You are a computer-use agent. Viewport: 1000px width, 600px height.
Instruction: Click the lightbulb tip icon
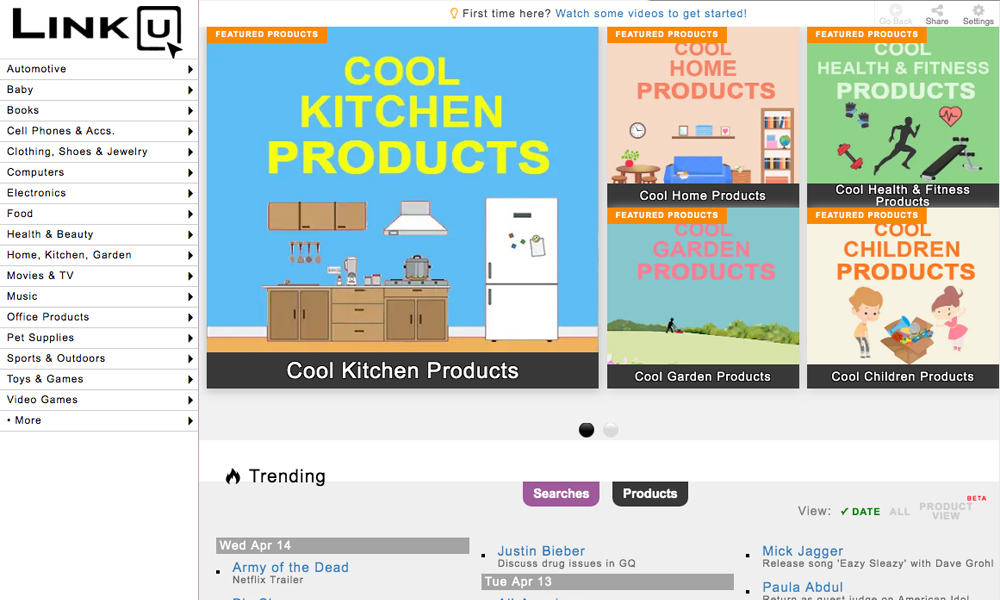(x=454, y=14)
